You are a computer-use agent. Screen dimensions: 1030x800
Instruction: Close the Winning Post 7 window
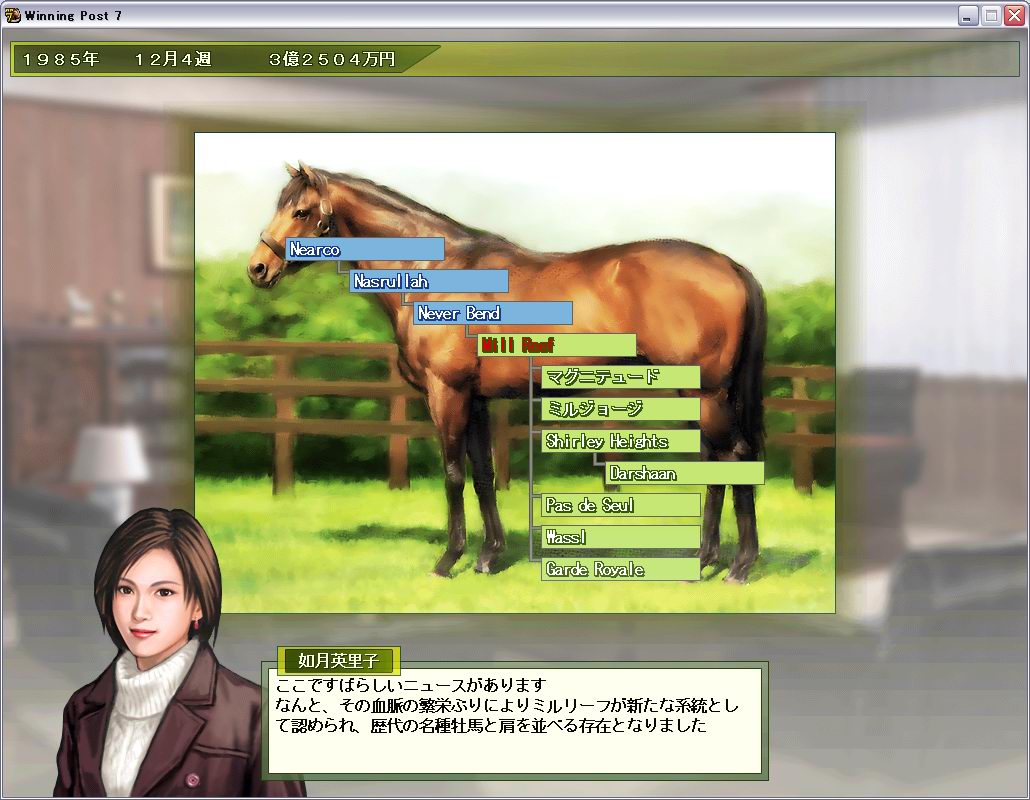(1014, 15)
